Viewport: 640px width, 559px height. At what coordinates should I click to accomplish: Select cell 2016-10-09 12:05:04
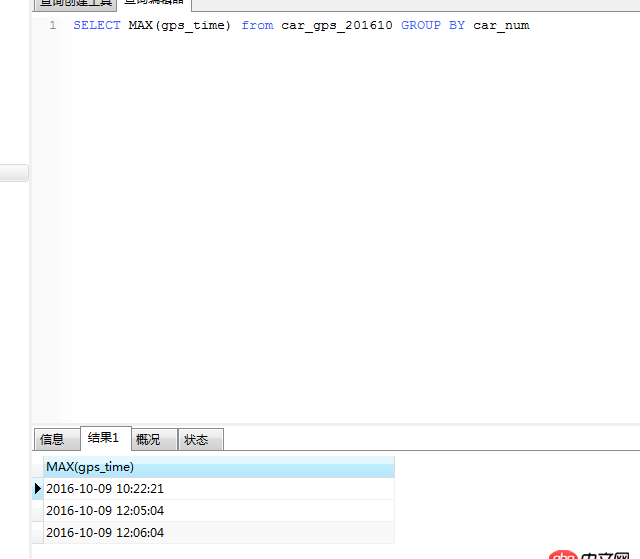219,510
